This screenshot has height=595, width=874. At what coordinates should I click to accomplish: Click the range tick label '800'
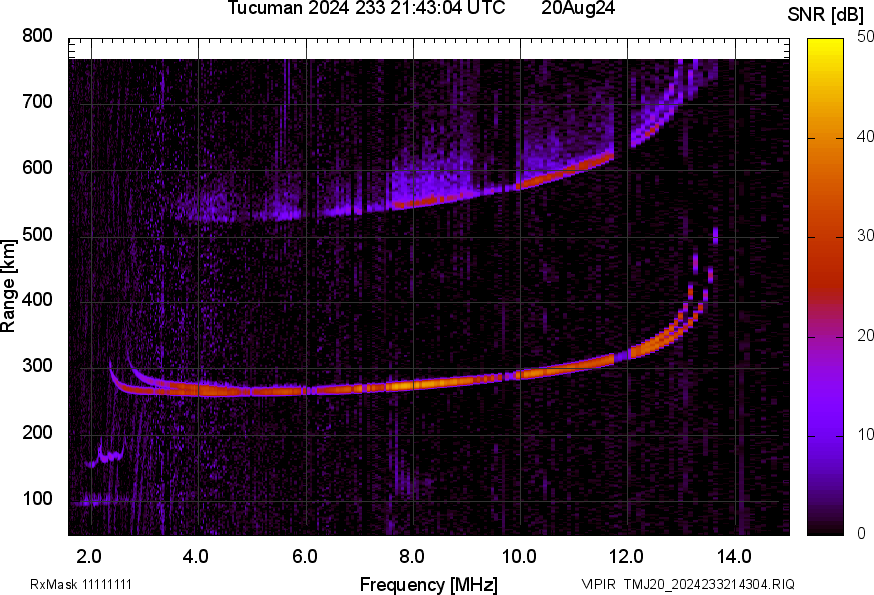(37, 36)
